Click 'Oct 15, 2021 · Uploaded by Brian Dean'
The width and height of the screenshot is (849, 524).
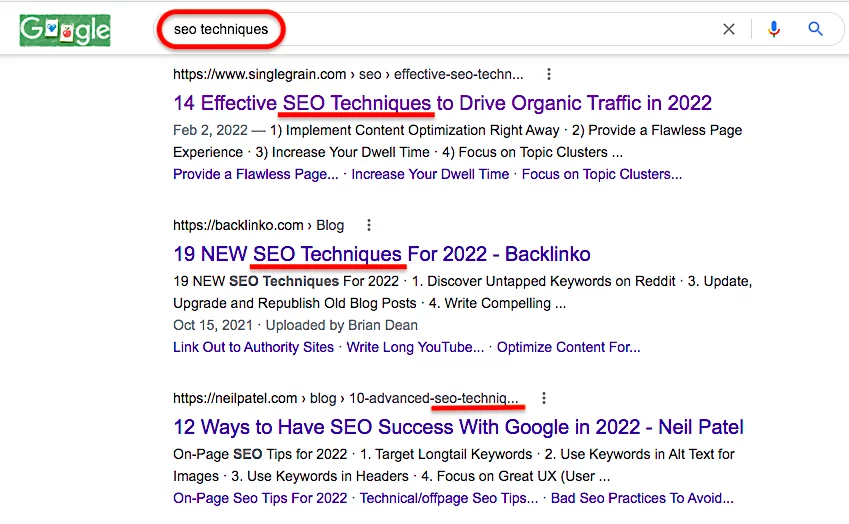coord(295,325)
